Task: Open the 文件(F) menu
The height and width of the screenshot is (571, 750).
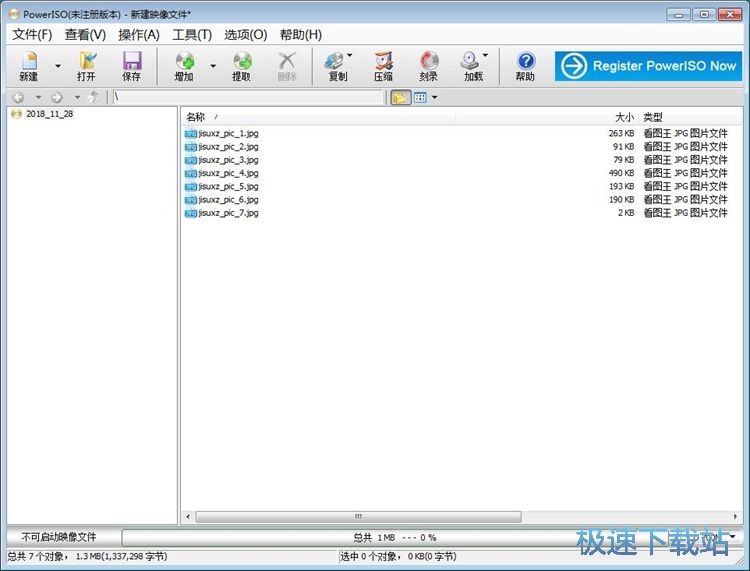Action: point(32,34)
